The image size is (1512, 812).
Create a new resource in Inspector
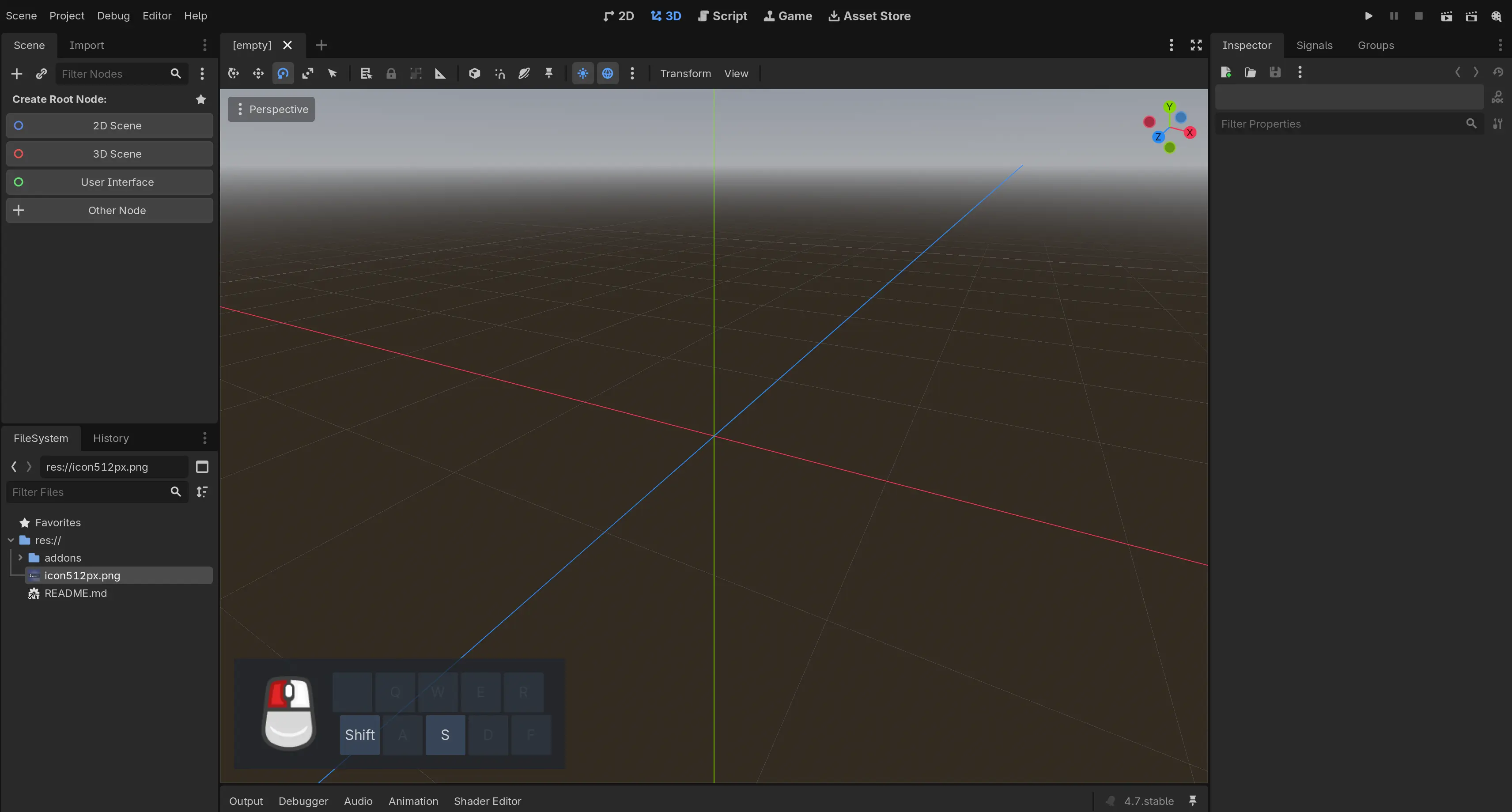coord(1225,72)
